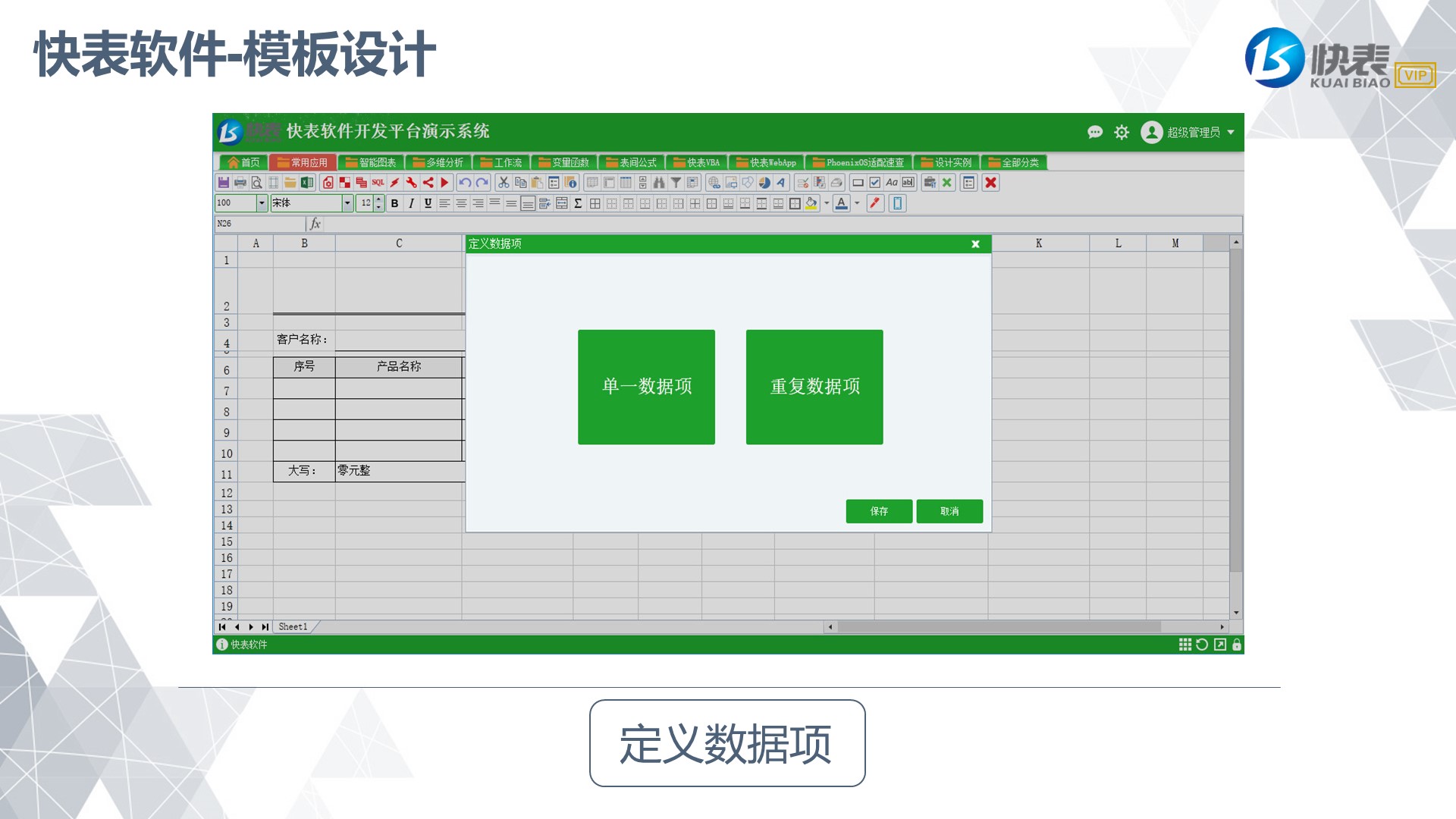Click the printer icon
Viewport: 1456px width, 819px height.
(240, 183)
